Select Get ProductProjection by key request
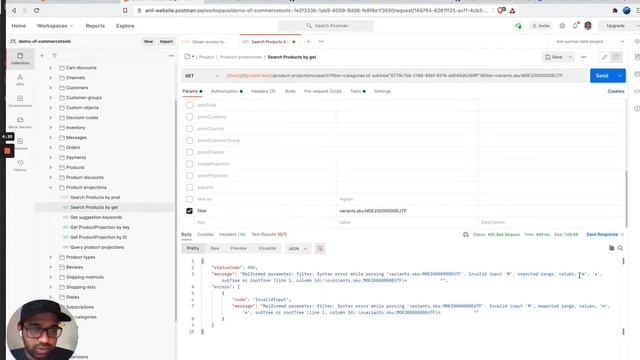This screenshot has height=360, width=640. 100,227
